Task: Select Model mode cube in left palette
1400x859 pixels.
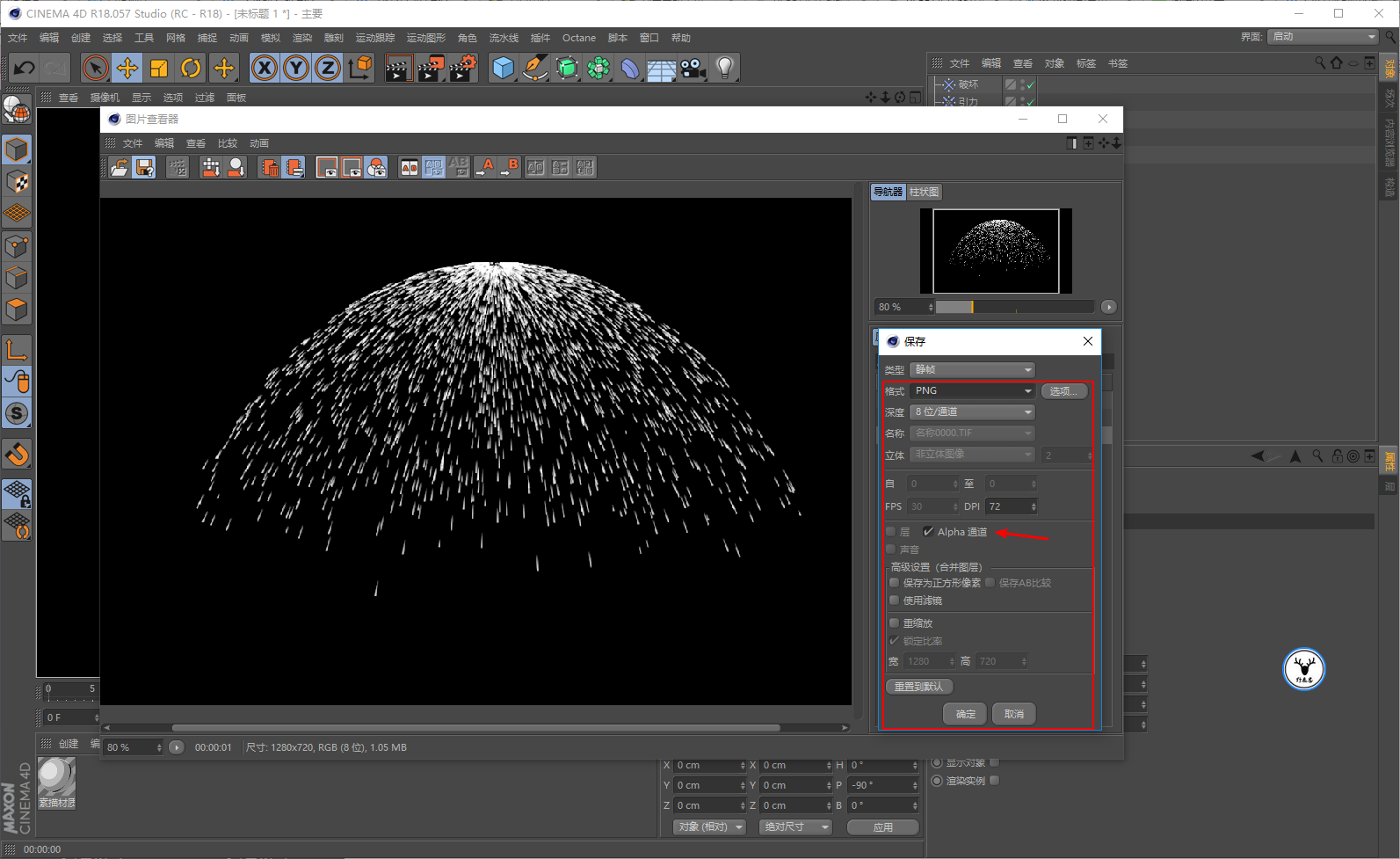Action: [x=17, y=150]
